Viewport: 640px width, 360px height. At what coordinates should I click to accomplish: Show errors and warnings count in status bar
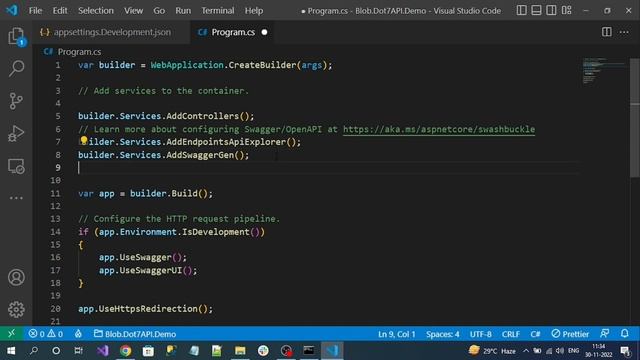(46, 334)
